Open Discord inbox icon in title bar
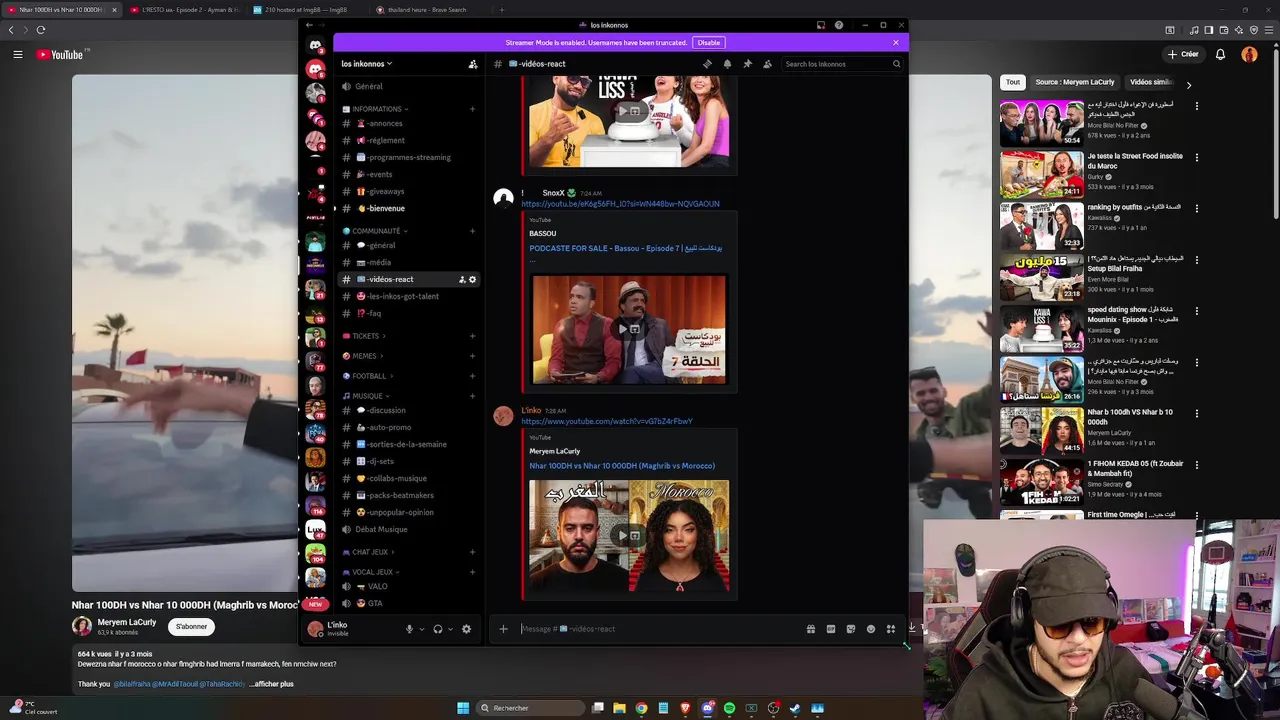Viewport: 1280px width, 720px height. pyautogui.click(x=820, y=25)
